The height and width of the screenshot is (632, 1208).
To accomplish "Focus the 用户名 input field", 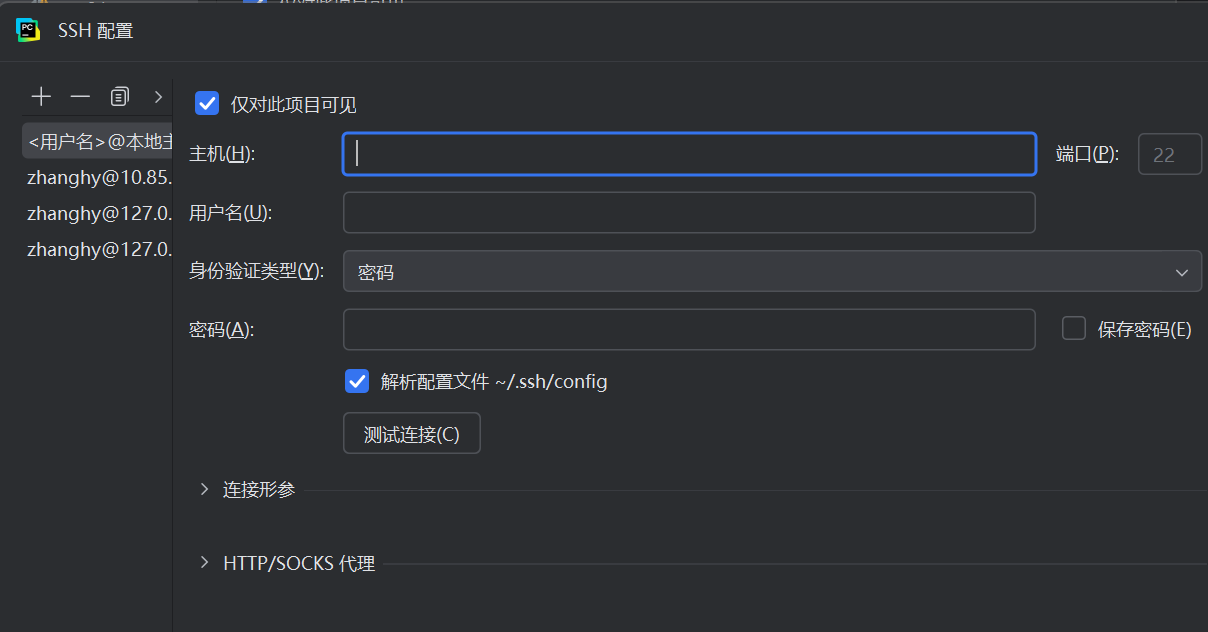I will coord(689,213).
